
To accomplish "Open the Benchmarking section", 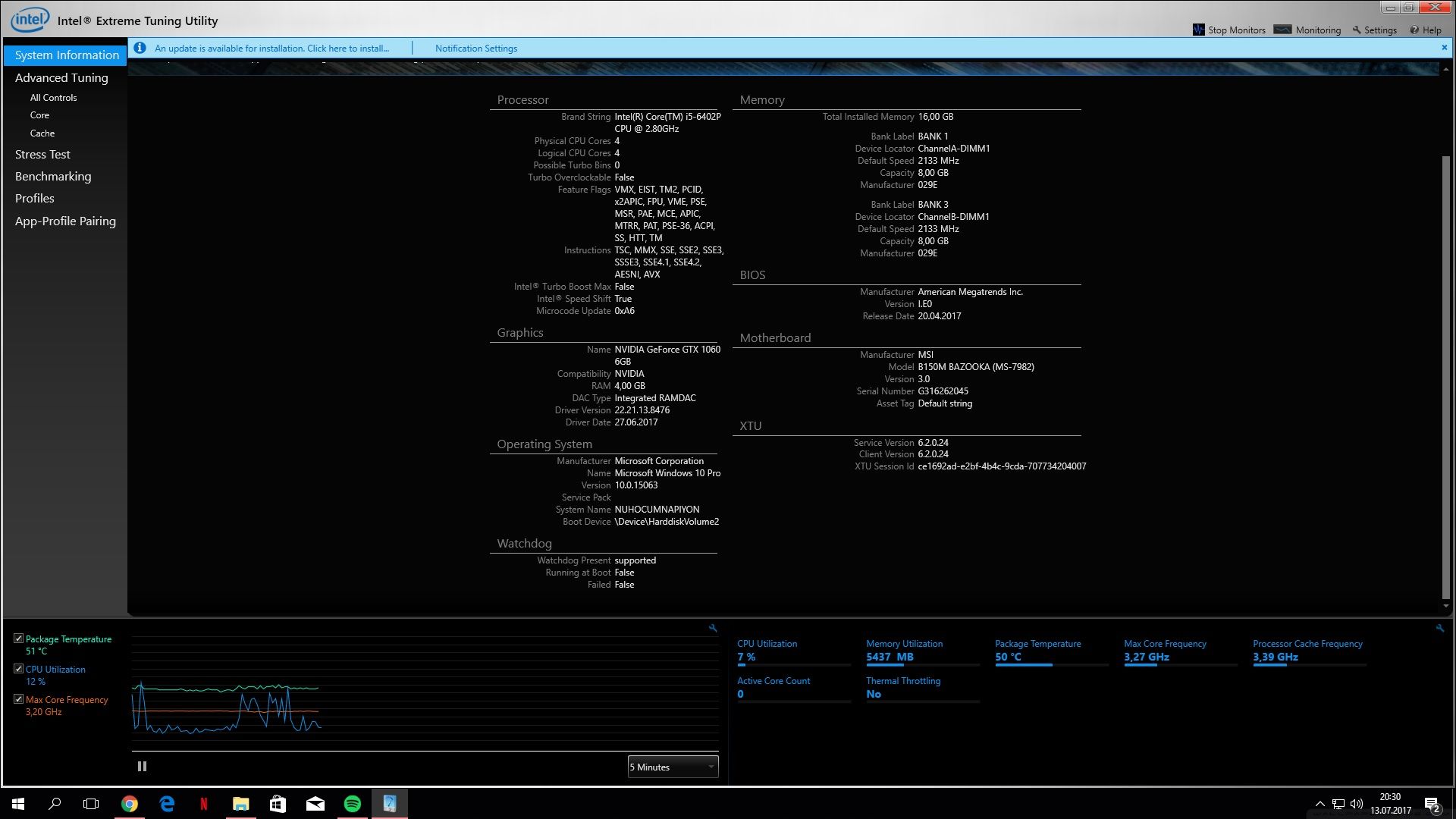I will coord(53,176).
